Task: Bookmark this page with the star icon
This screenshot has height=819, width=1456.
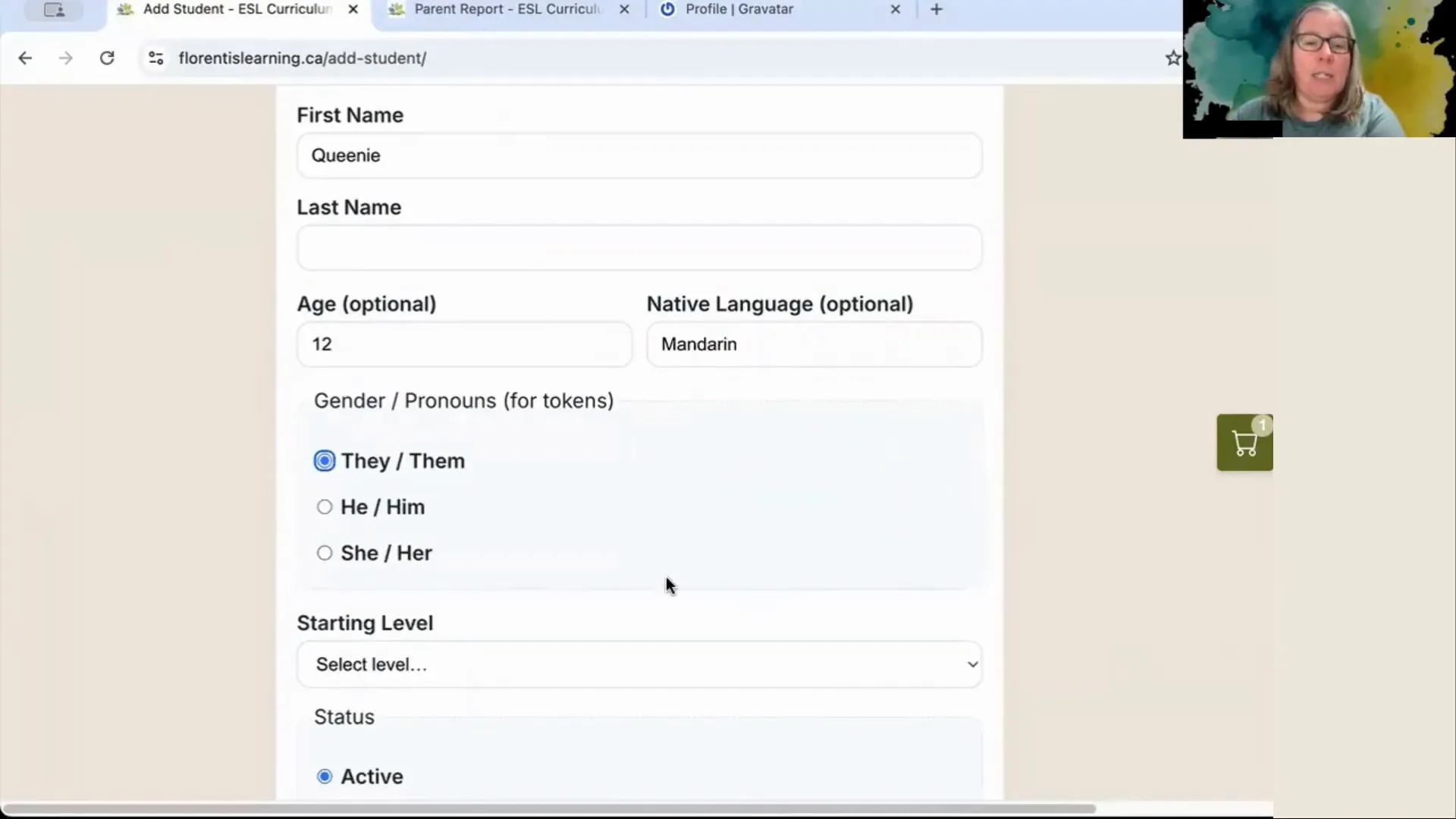Action: pyautogui.click(x=1172, y=58)
